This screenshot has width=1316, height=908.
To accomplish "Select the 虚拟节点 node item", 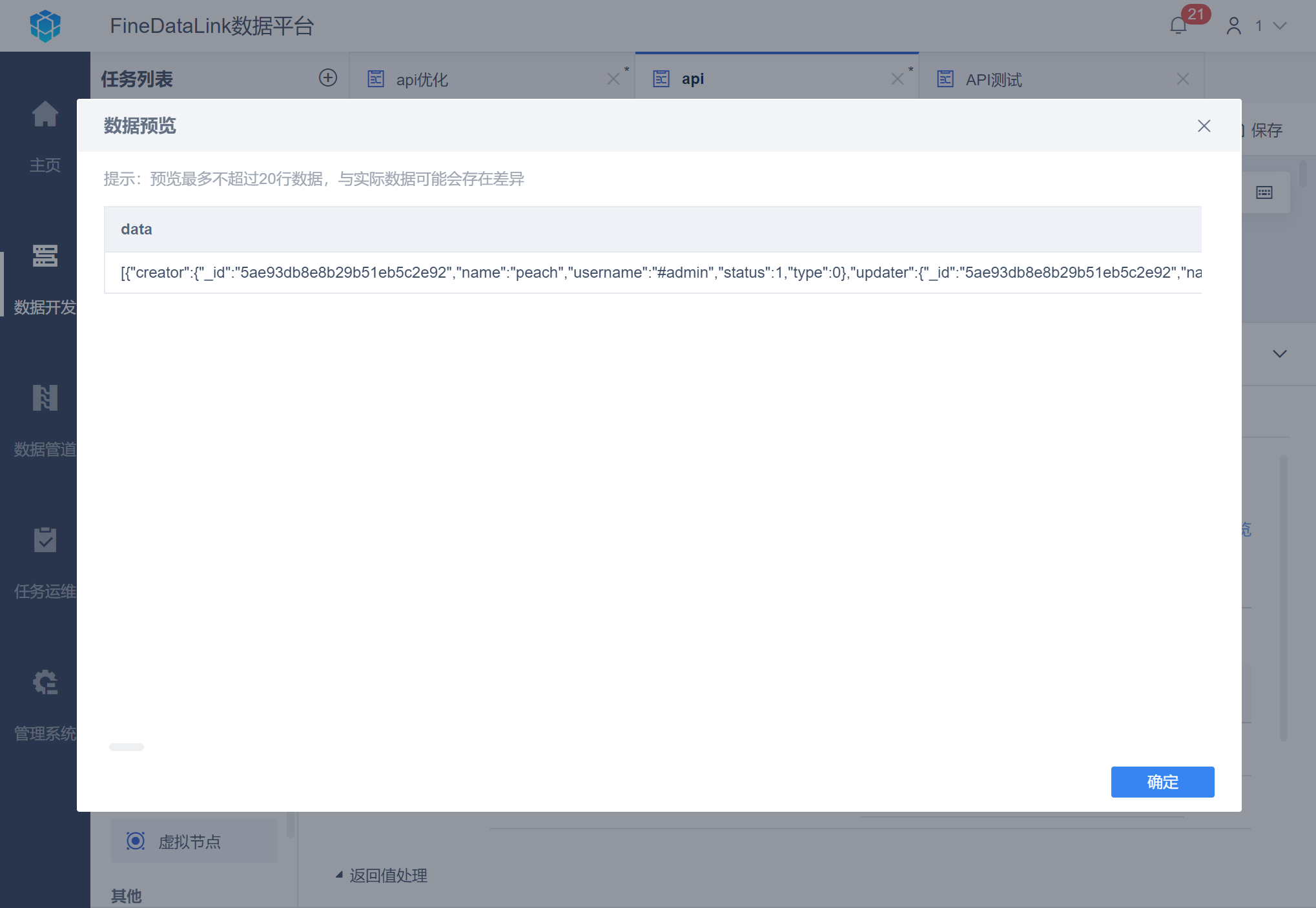I will [x=189, y=841].
